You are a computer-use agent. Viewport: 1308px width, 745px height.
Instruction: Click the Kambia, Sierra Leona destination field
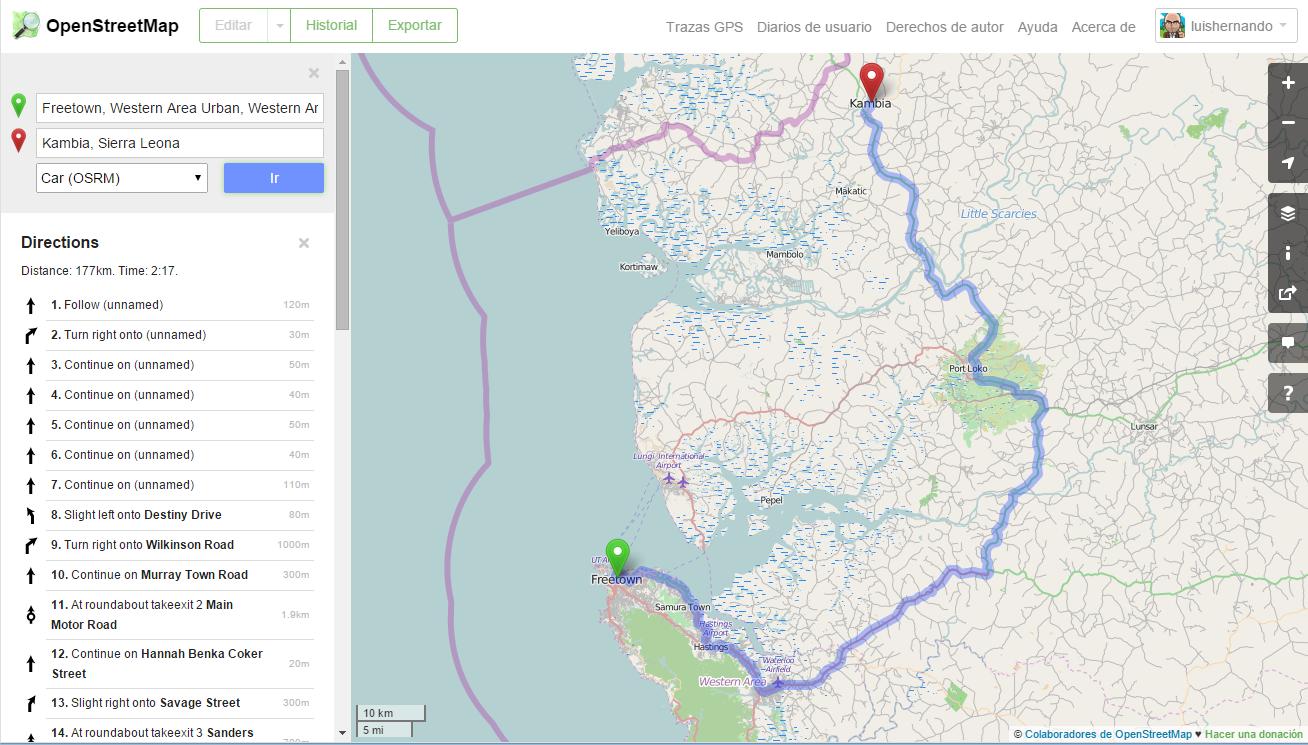180,143
